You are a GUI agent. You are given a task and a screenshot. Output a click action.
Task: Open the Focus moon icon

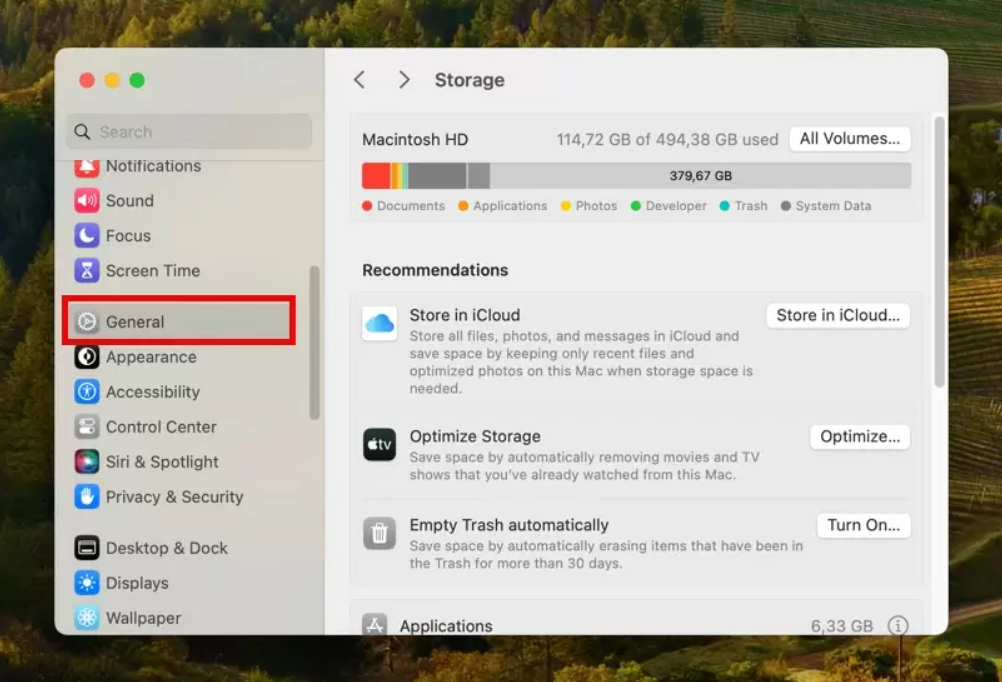(87, 236)
